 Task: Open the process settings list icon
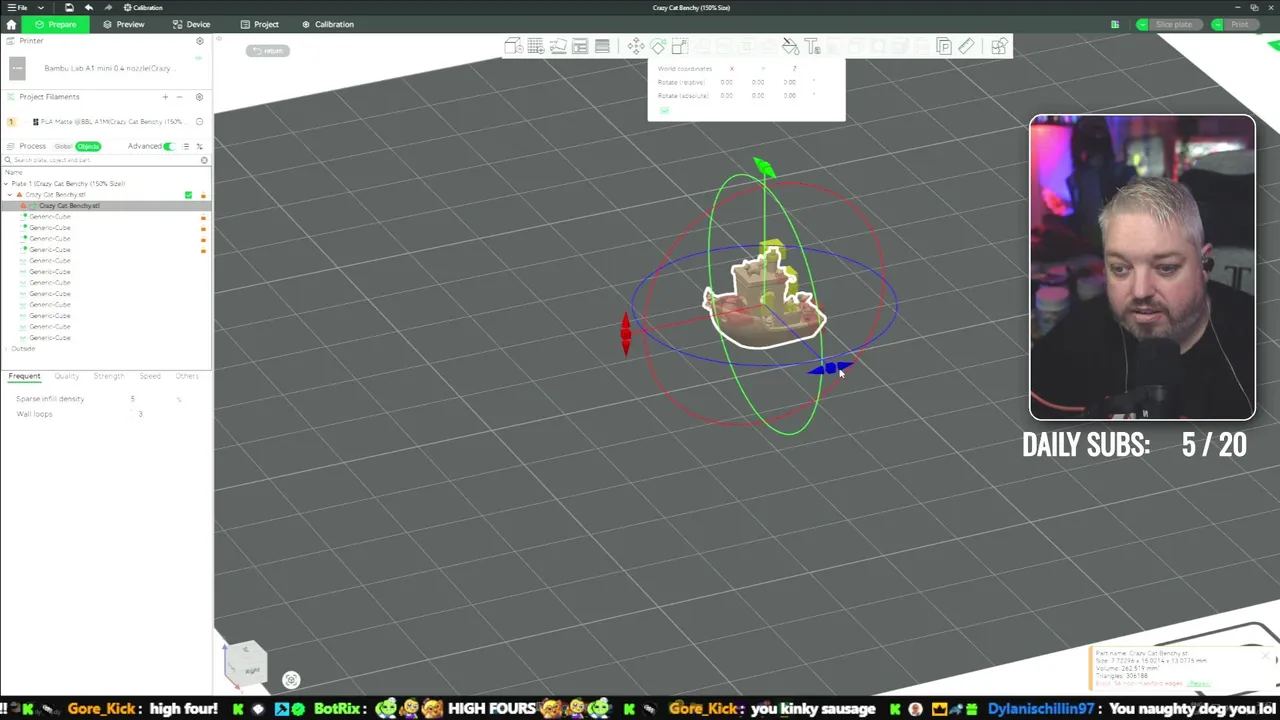pyautogui.click(x=185, y=146)
